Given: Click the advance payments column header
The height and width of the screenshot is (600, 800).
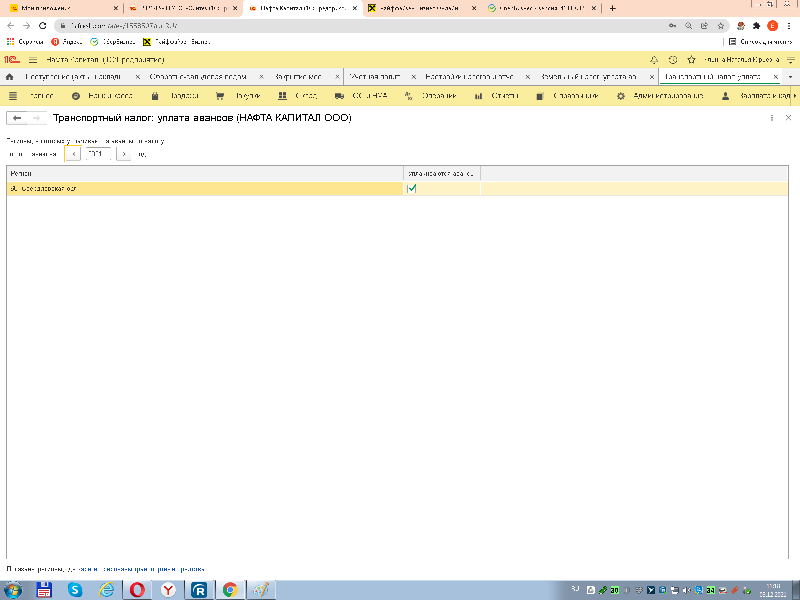Looking at the screenshot, I should pyautogui.click(x=442, y=173).
